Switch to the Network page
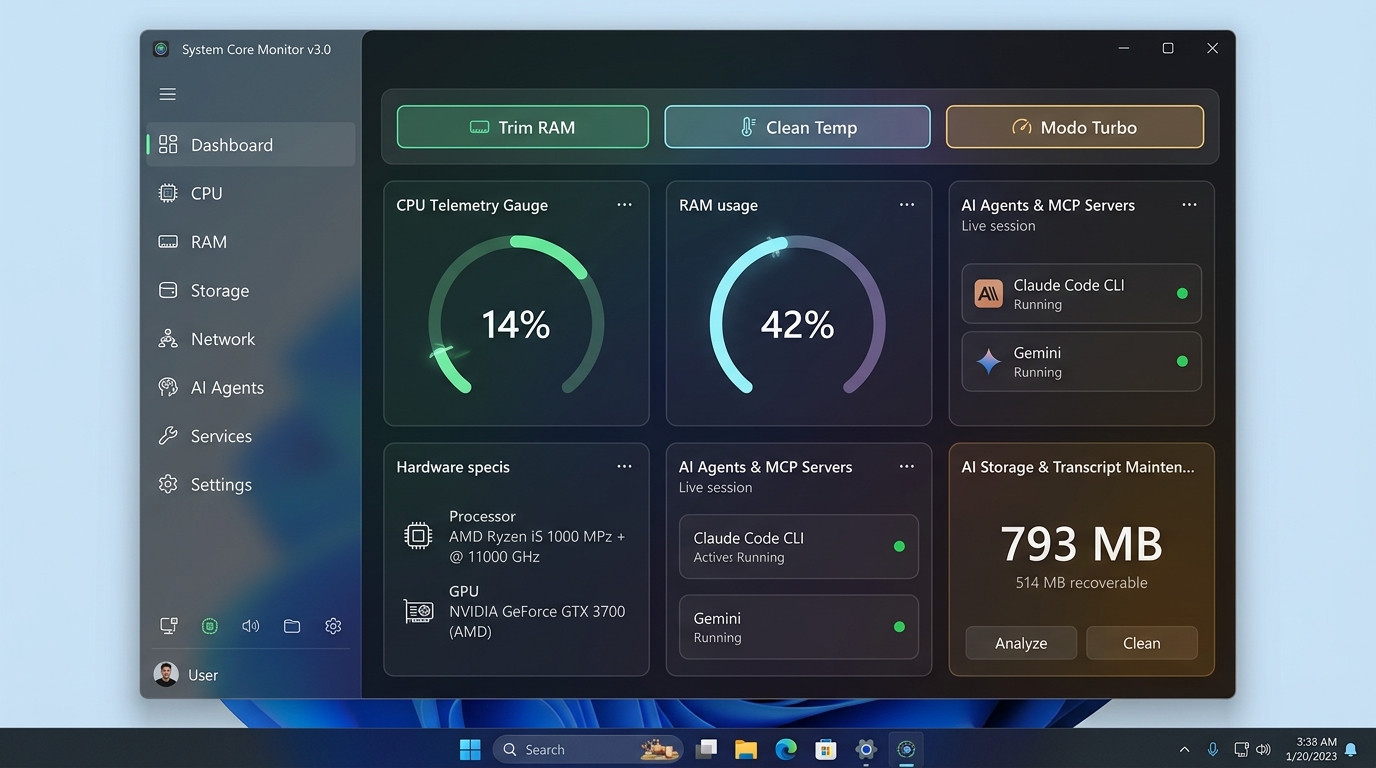This screenshot has height=768, width=1376. (251, 339)
